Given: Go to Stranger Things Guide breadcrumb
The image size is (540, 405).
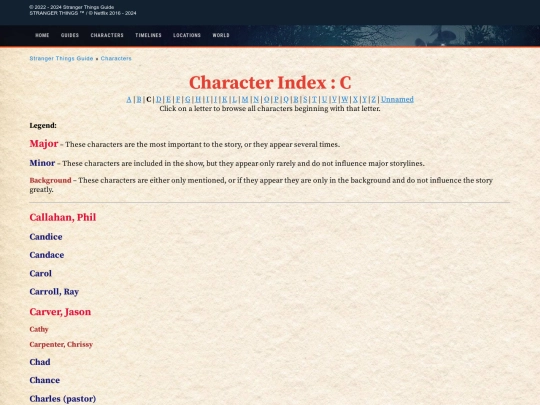Looking at the screenshot, I should tap(61, 59).
